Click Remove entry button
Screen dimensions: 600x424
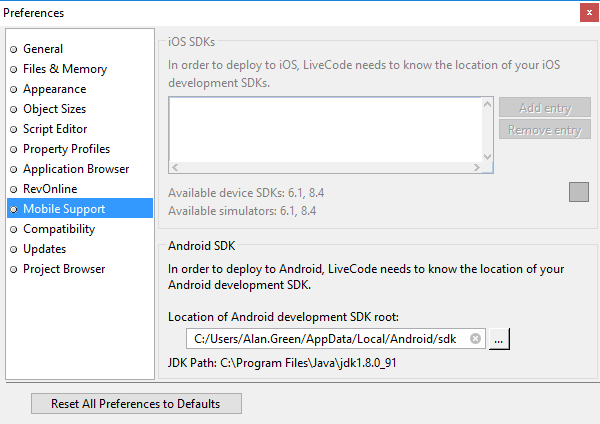544,130
